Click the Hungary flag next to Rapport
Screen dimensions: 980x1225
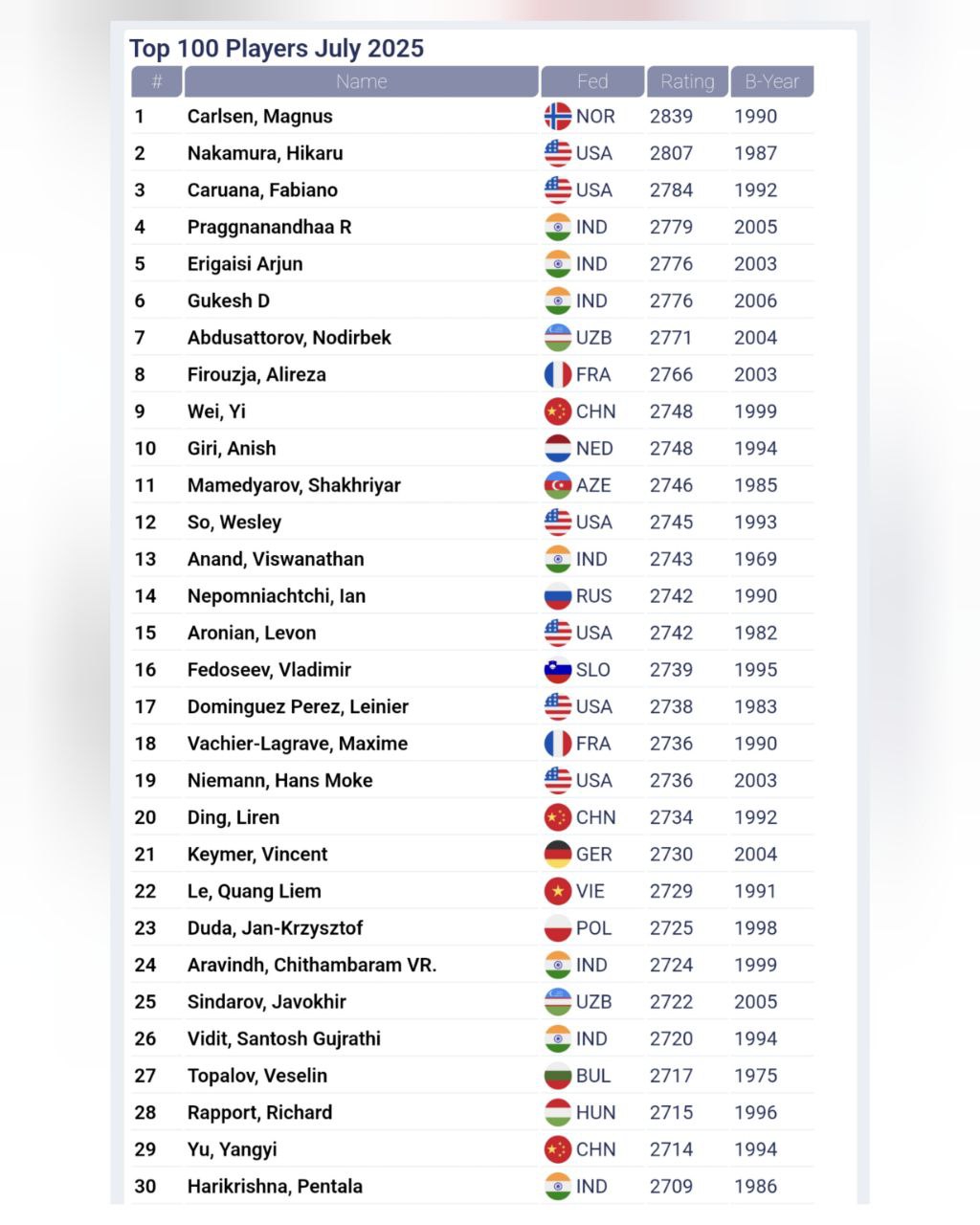click(558, 1113)
